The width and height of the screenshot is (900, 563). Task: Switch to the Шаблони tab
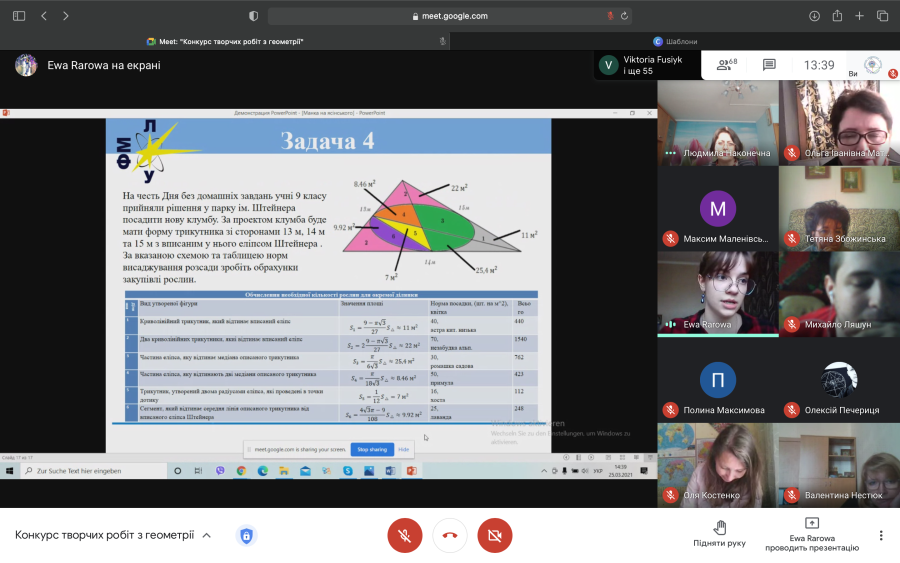coord(675,41)
